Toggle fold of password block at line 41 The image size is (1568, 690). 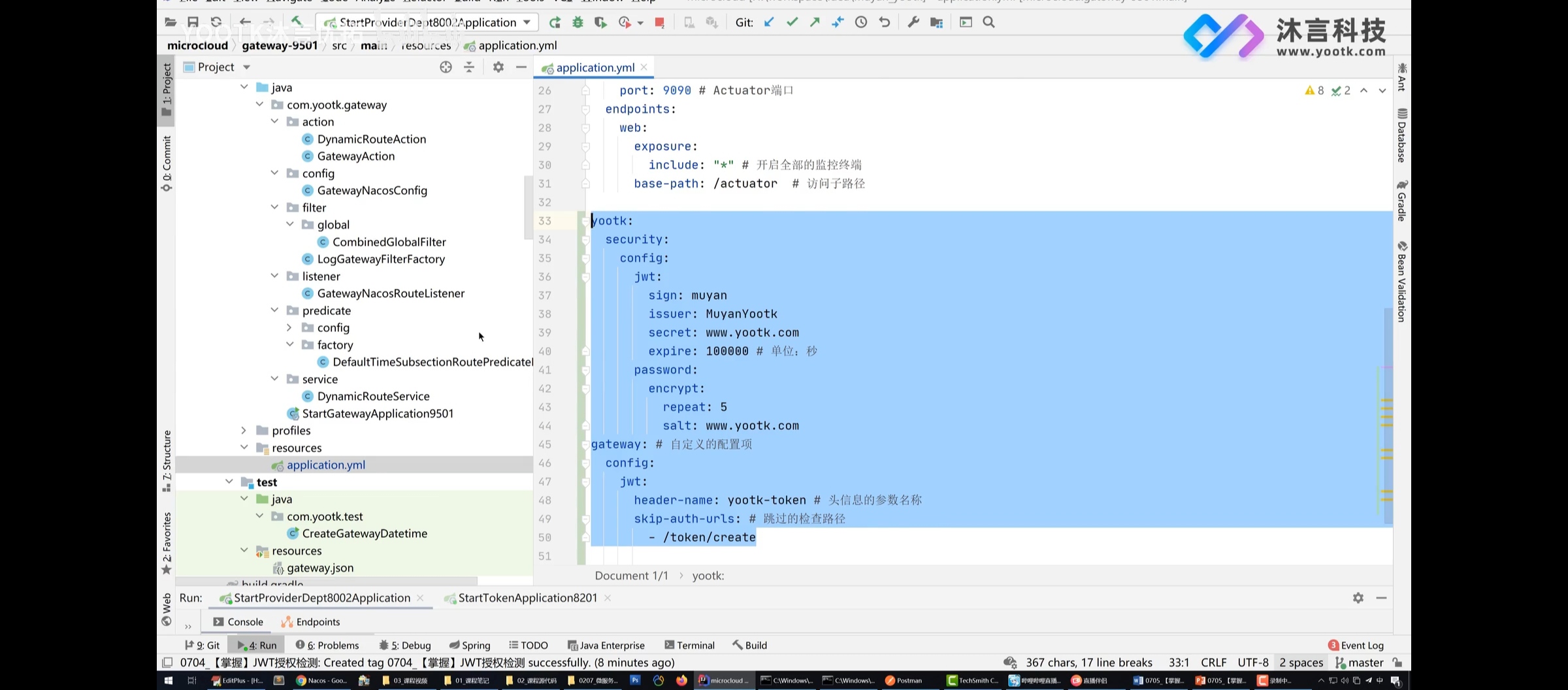point(585,370)
